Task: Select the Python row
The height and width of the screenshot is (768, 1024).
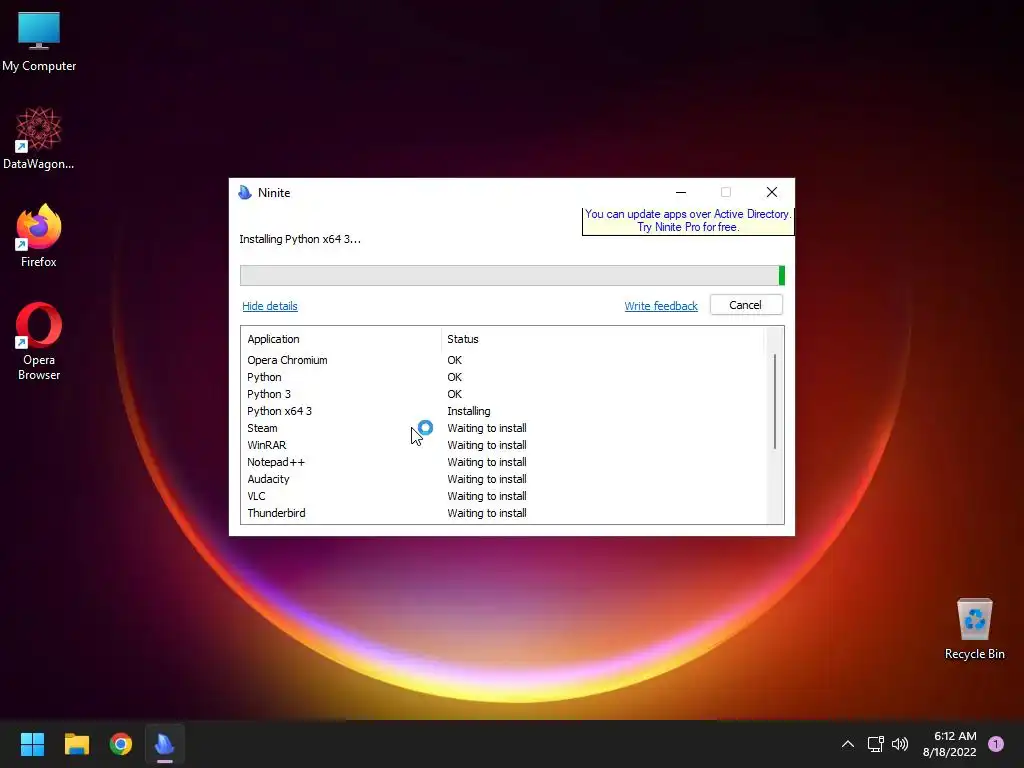Action: 503,377
